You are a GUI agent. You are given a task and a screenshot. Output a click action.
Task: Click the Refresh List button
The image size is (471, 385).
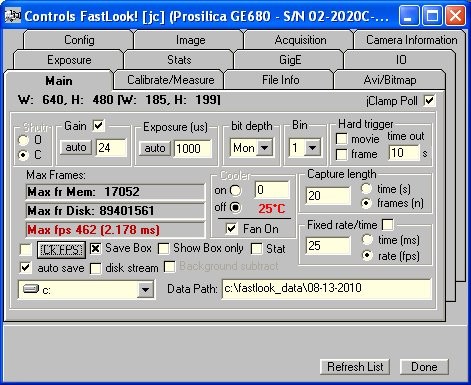point(355,367)
